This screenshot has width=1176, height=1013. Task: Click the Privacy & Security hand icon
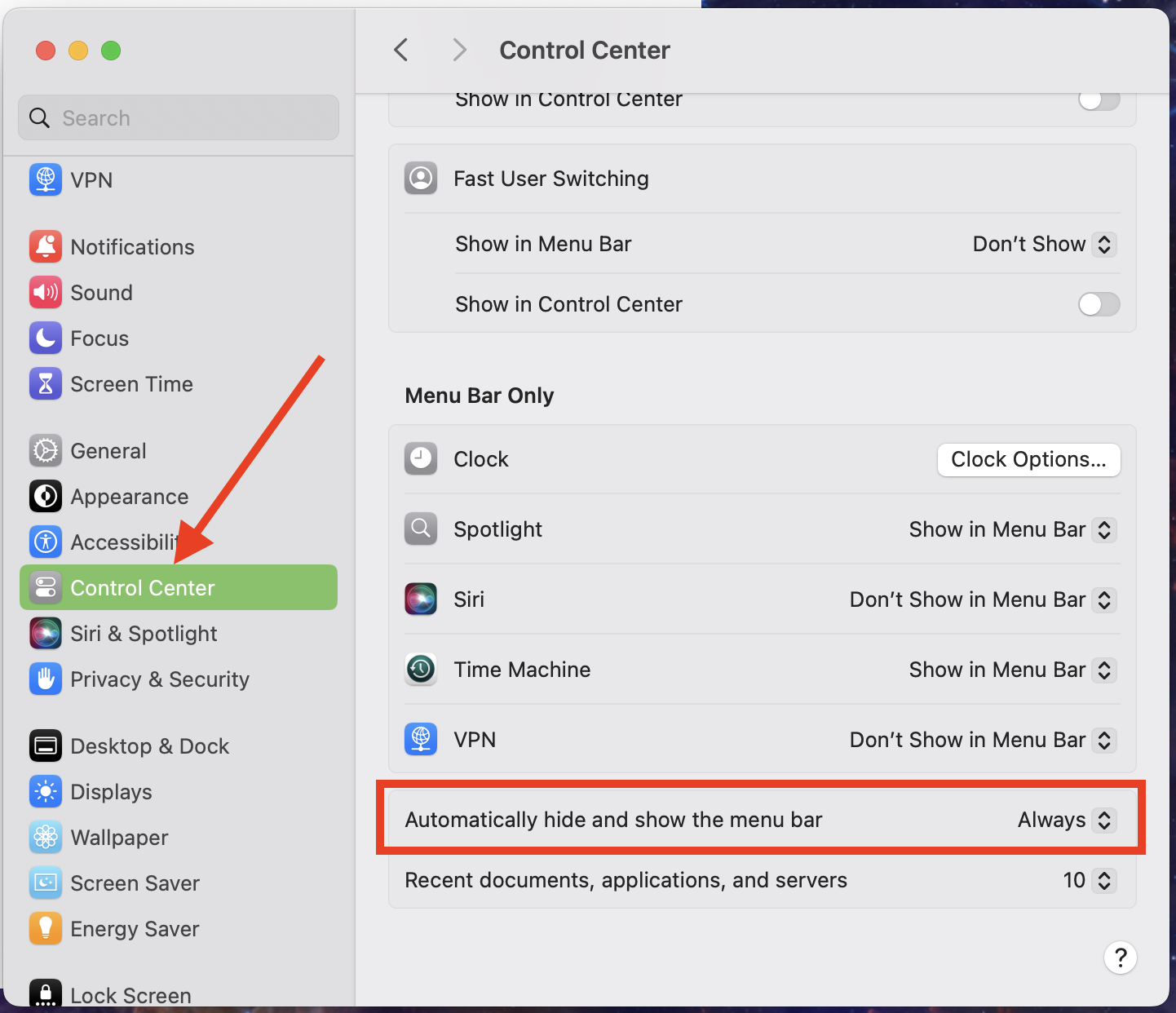coord(46,679)
